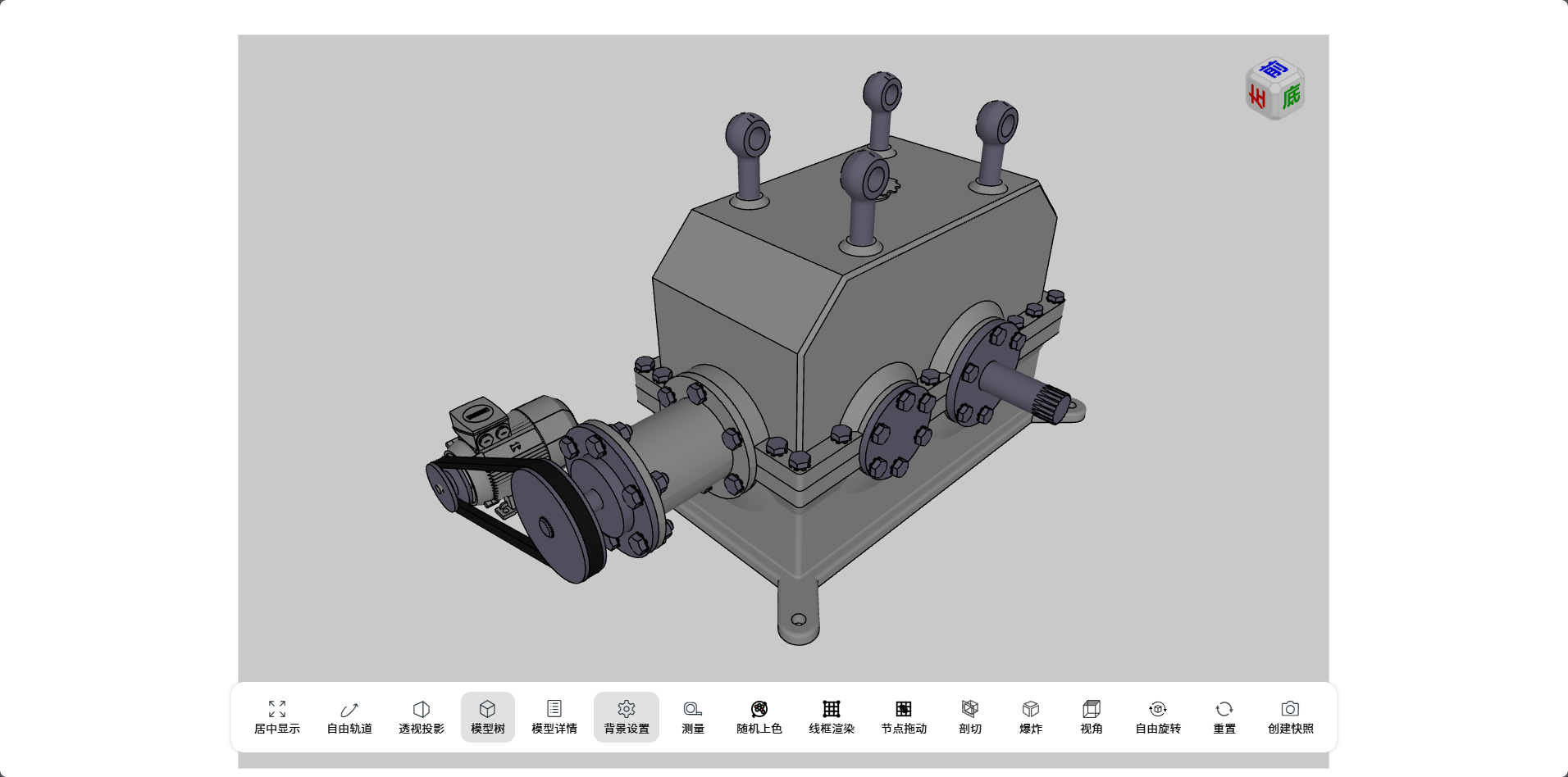Click 创建快照 to create a snapshot
This screenshot has height=777, width=1568.
[1290, 716]
